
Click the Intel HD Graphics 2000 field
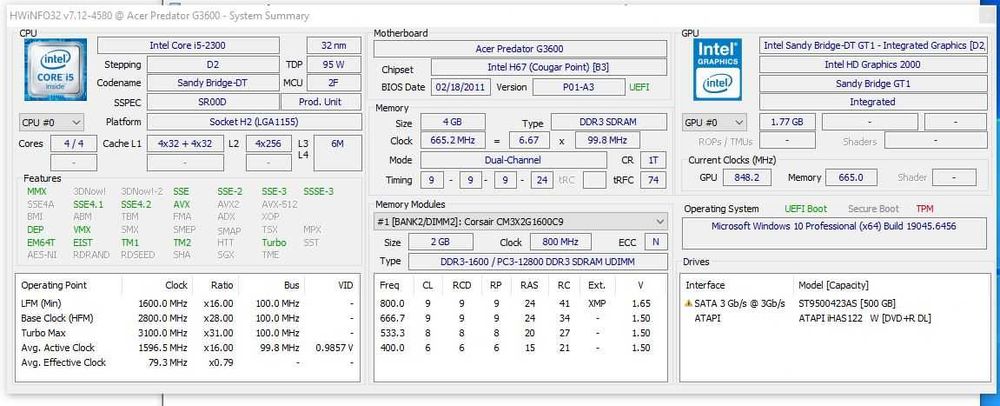pyautogui.click(x=872, y=64)
